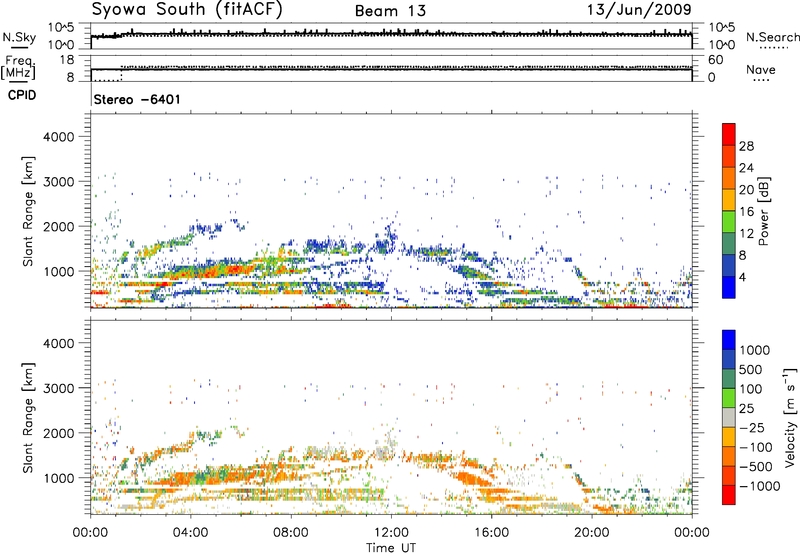Click the red top segment of Power colorbar
The width and height of the screenshot is (800, 554).
(729, 134)
